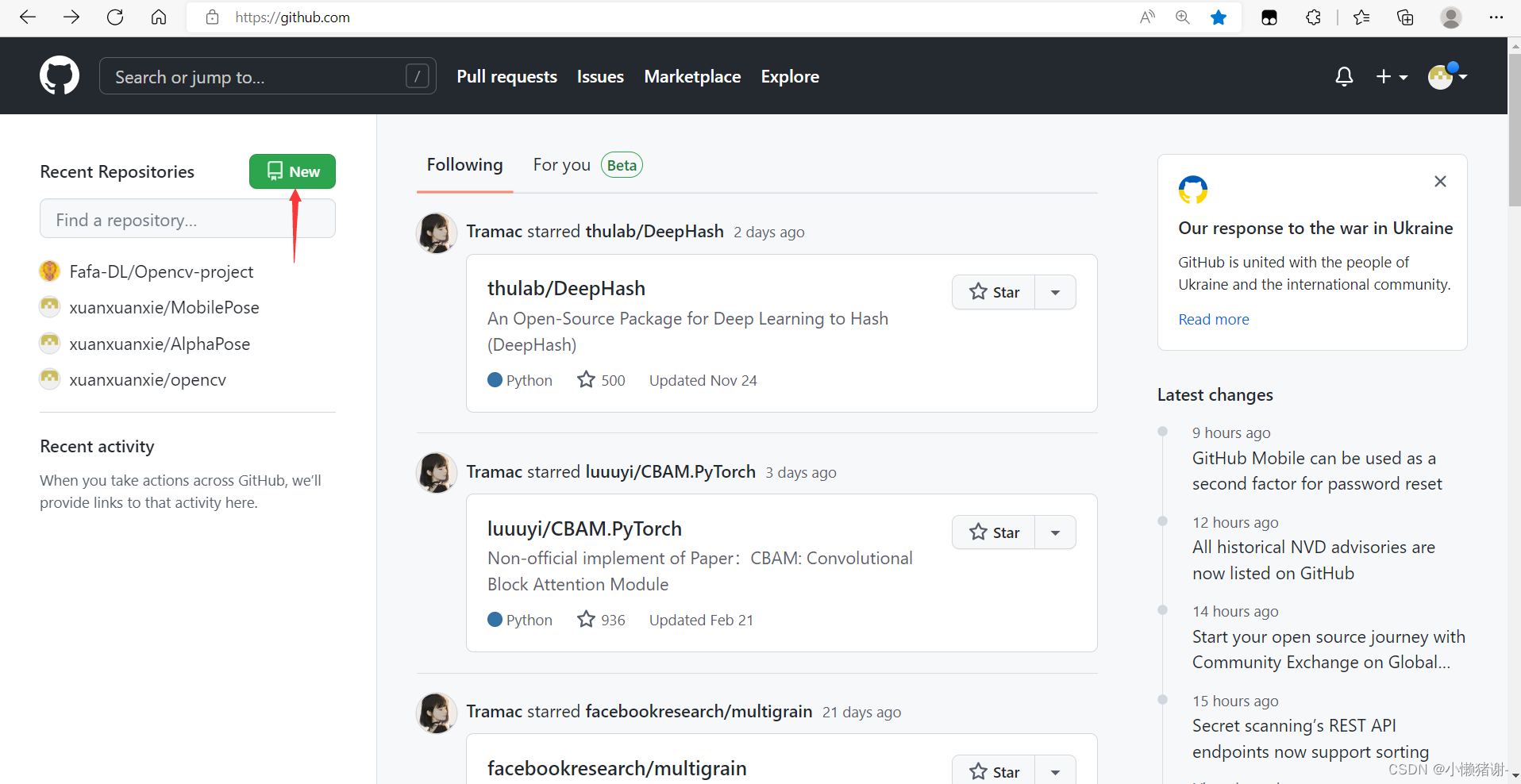This screenshot has height=784, width=1521.
Task: Open browser Settings and more menu
Action: click(x=1496, y=17)
